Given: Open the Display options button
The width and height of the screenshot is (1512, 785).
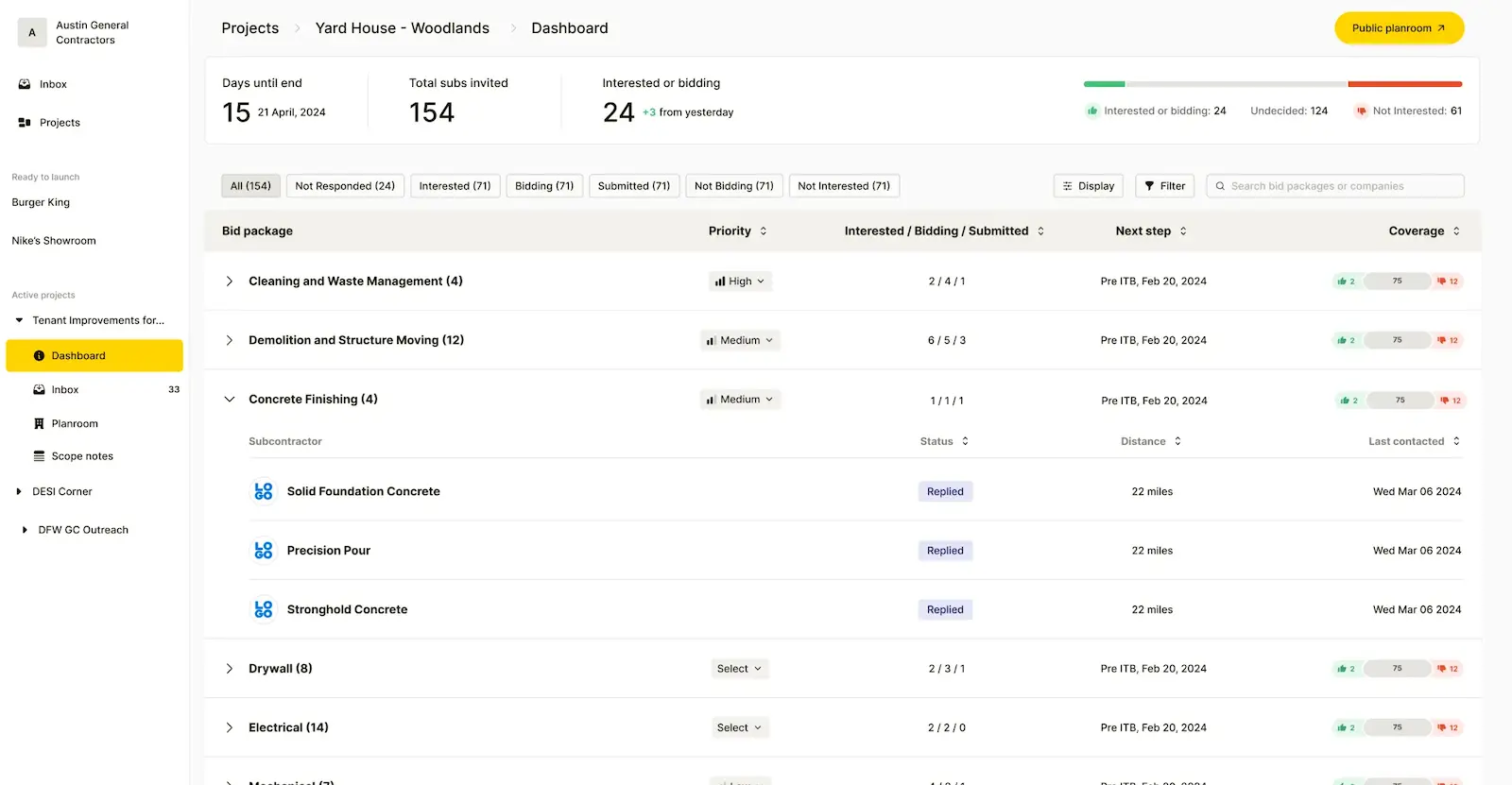Looking at the screenshot, I should point(1089,186).
